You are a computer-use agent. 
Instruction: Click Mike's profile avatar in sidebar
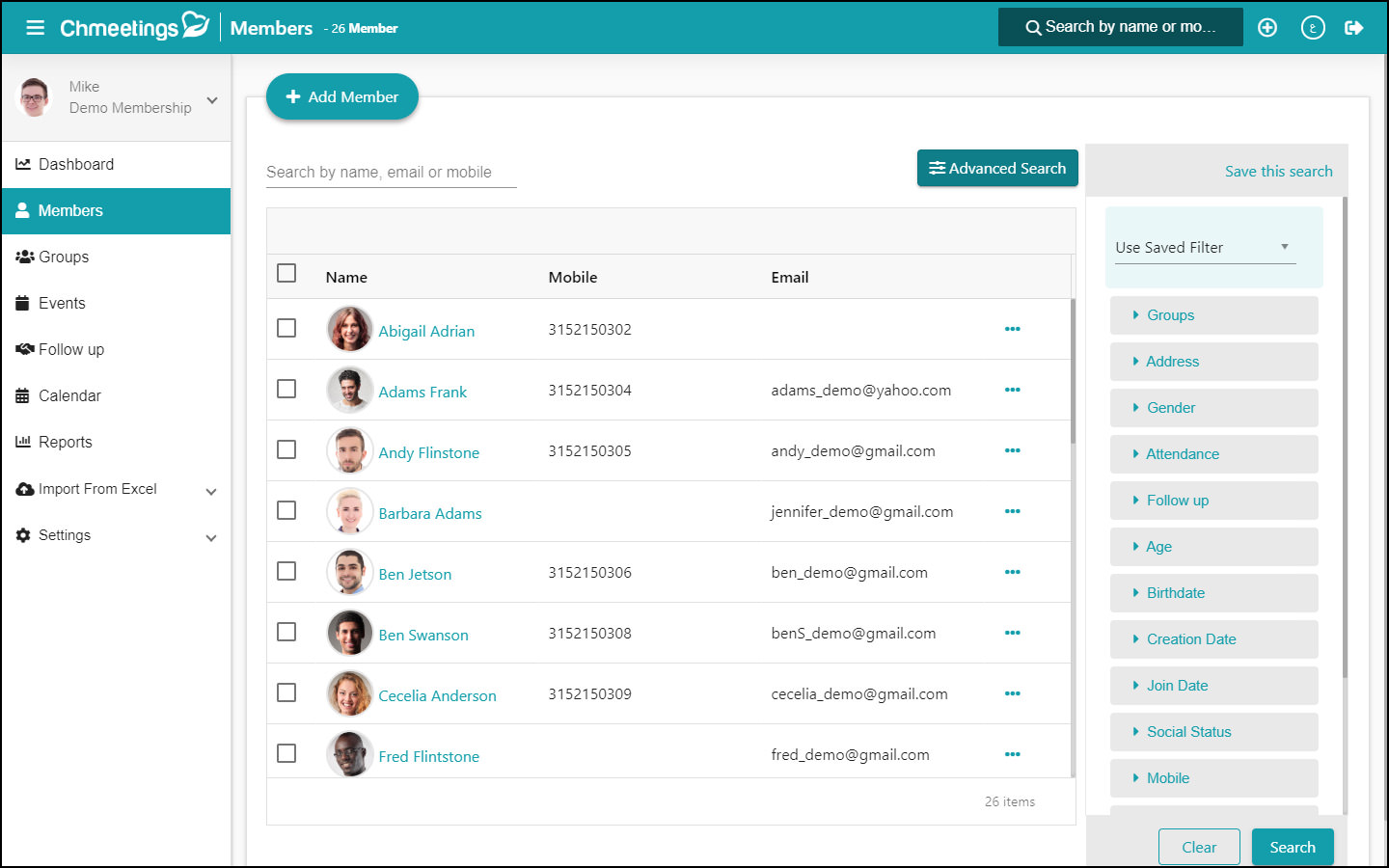35,97
